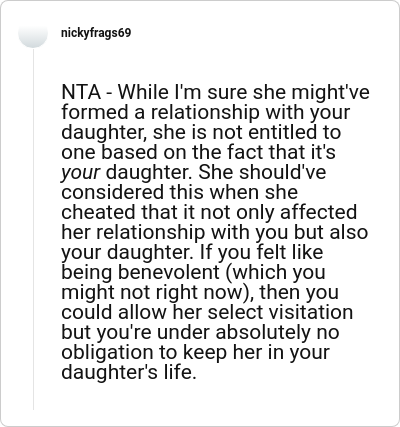This screenshot has width=400, height=427.
Task: Click the word "benevolent" in the comment
Action: tap(169, 272)
